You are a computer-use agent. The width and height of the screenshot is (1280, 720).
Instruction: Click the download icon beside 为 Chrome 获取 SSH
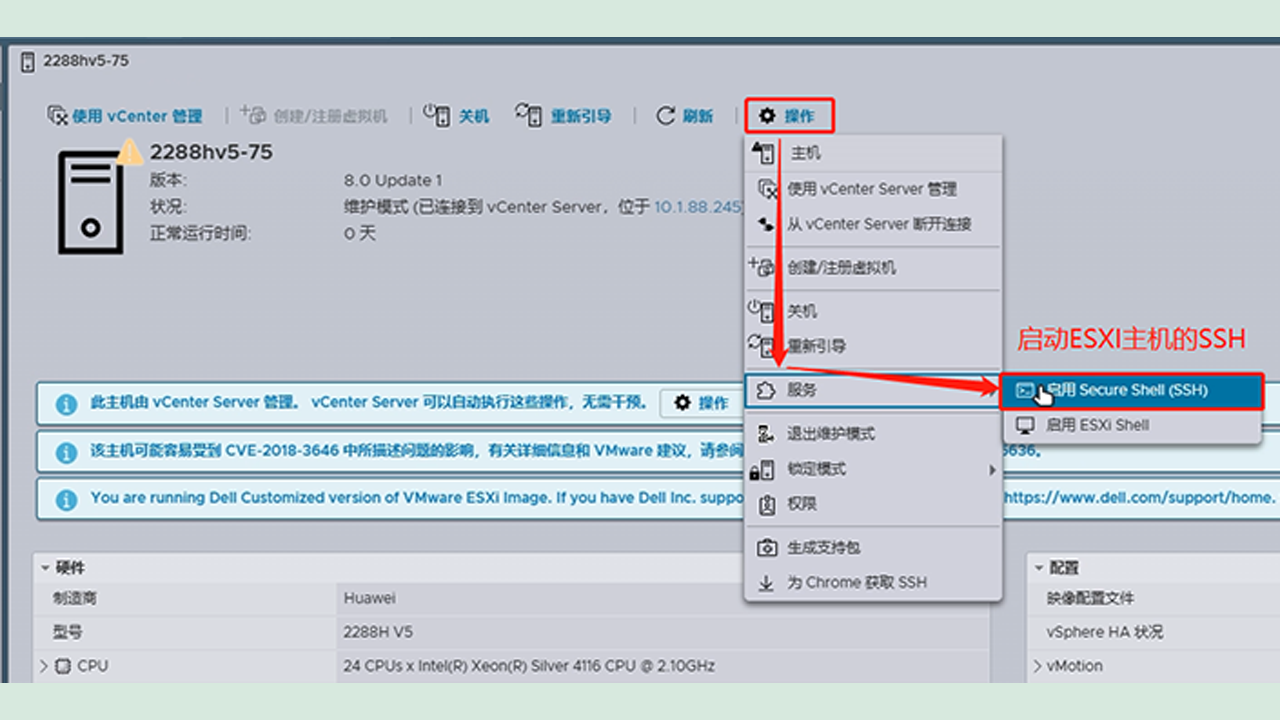pos(766,583)
